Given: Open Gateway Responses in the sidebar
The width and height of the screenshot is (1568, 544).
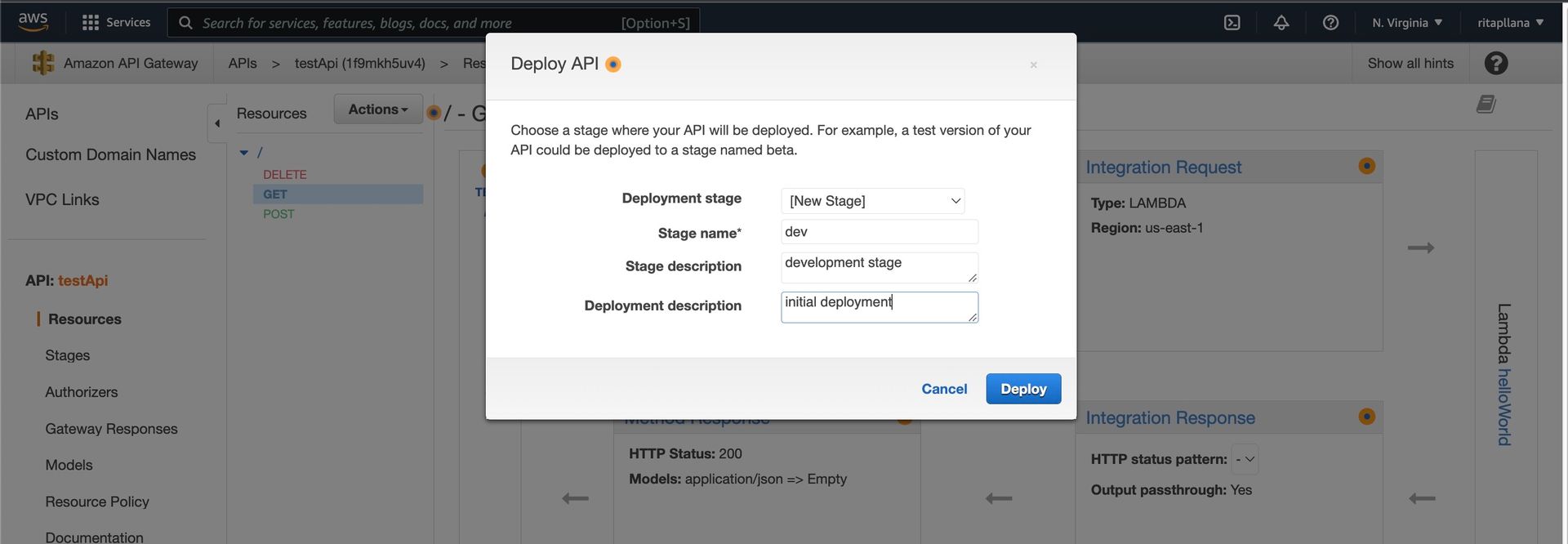Looking at the screenshot, I should (111, 429).
